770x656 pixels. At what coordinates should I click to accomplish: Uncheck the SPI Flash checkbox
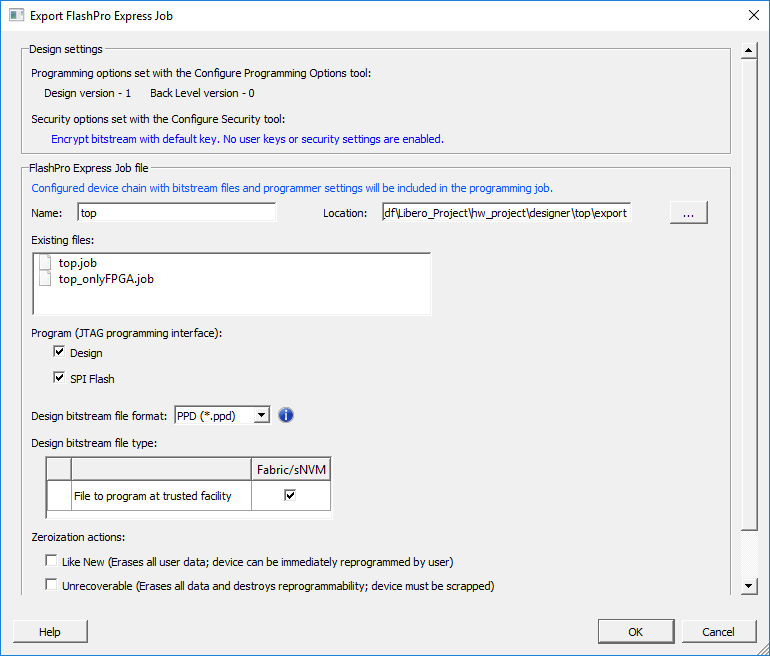click(59, 378)
